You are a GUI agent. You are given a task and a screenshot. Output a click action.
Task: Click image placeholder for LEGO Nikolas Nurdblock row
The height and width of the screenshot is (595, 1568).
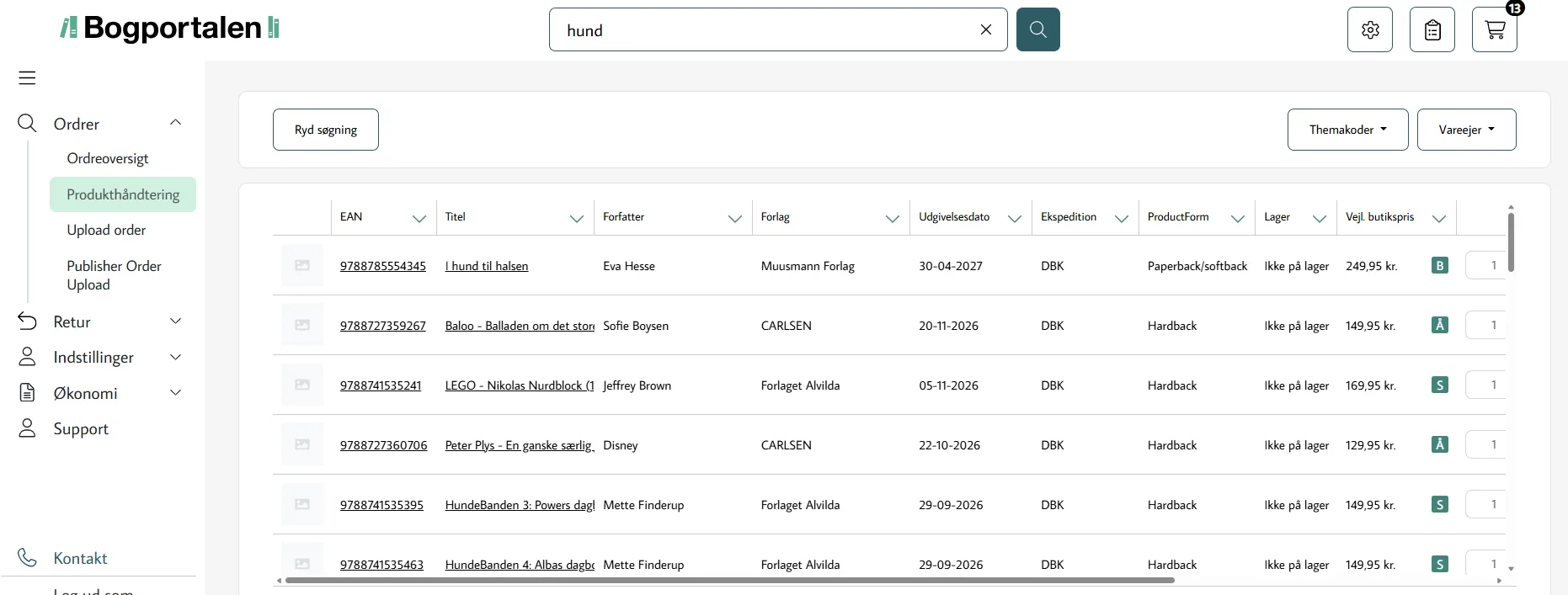pos(302,385)
